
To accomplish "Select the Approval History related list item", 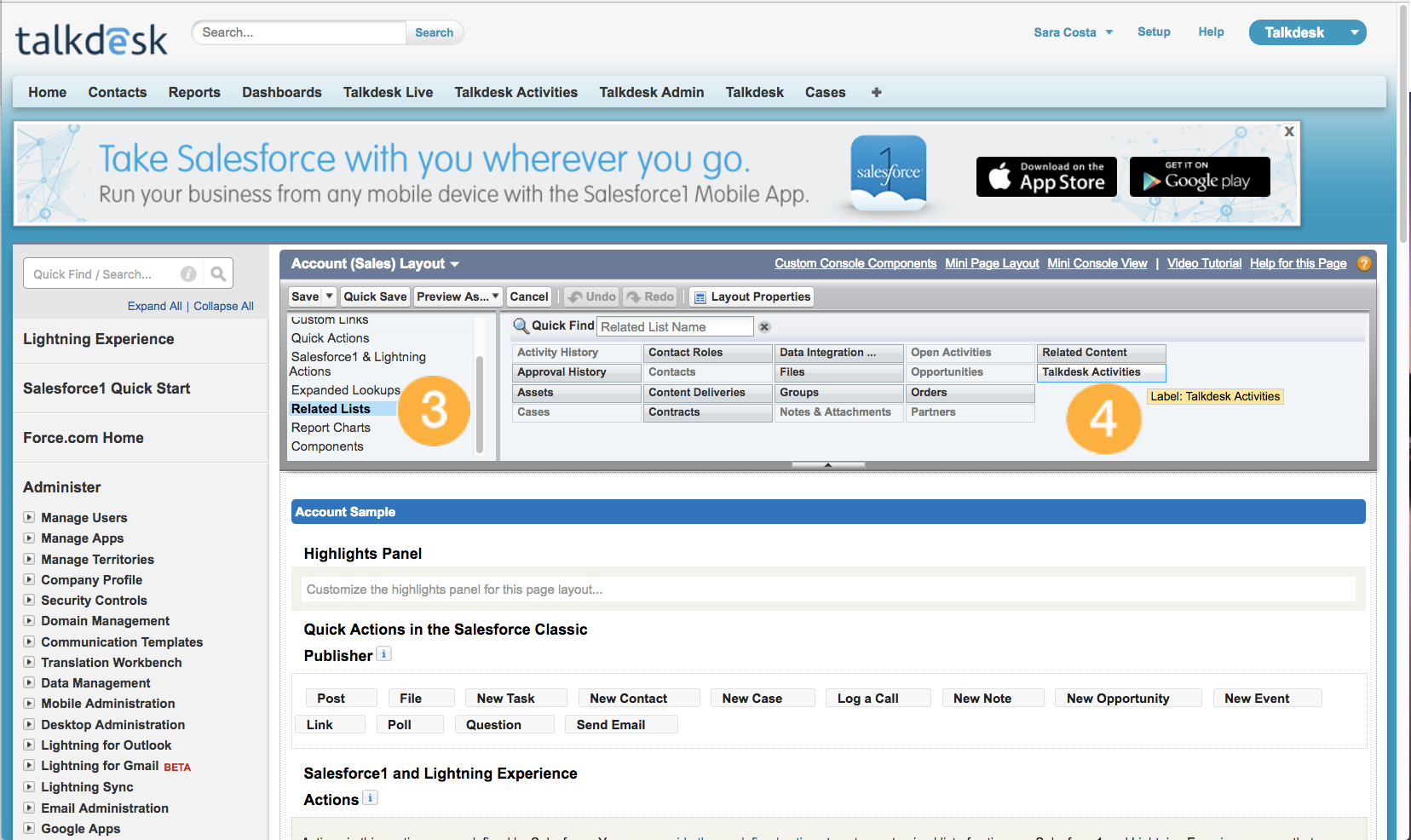I will [x=576, y=372].
